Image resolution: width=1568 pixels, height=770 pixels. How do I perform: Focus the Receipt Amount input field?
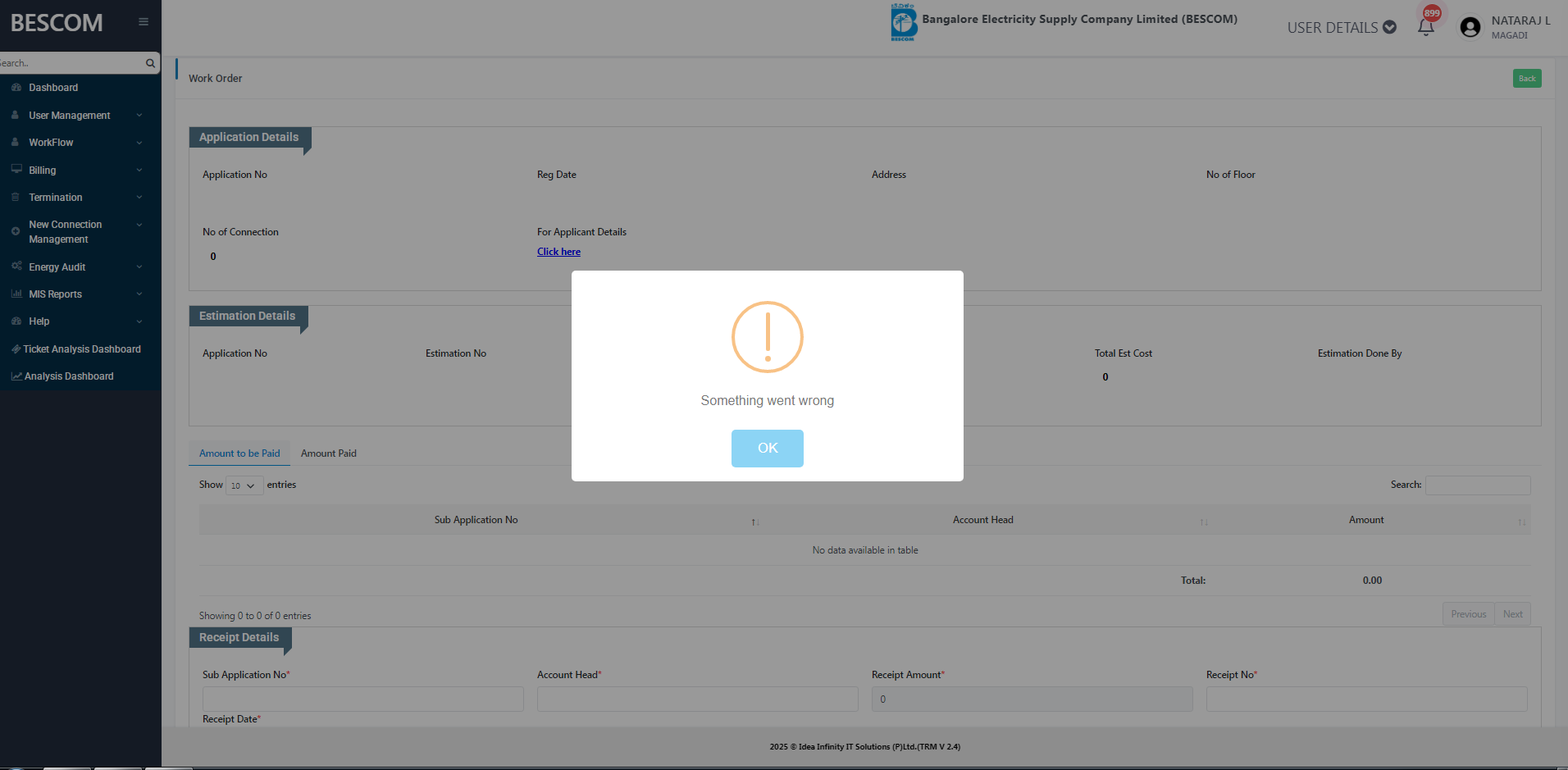pos(1032,699)
